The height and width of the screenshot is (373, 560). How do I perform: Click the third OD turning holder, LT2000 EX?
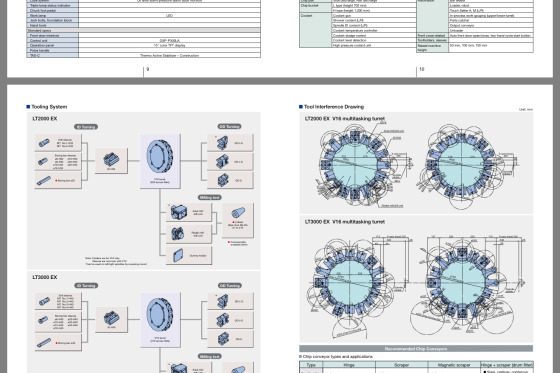tap(223, 180)
